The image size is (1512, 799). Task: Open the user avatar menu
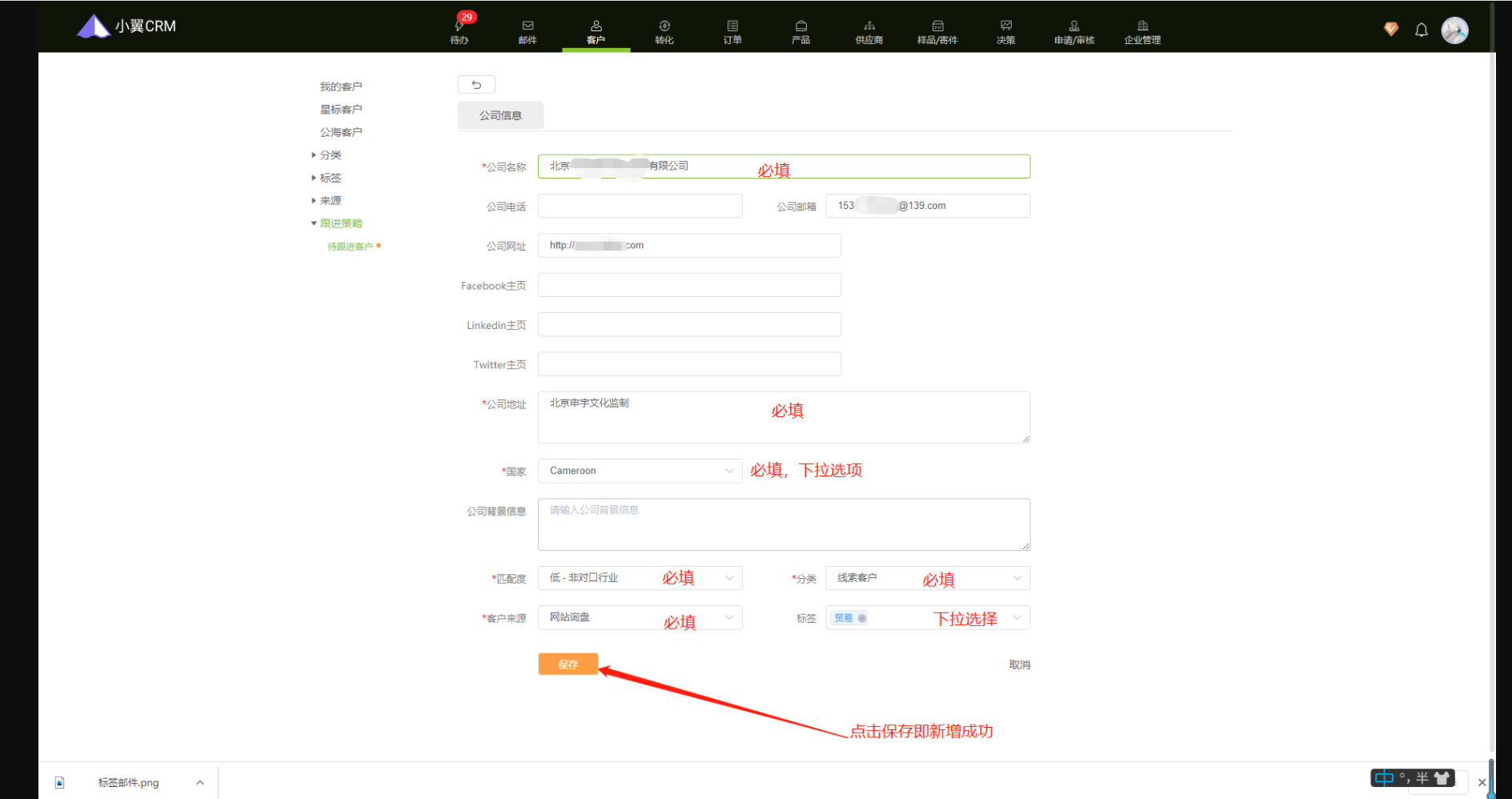click(x=1455, y=30)
